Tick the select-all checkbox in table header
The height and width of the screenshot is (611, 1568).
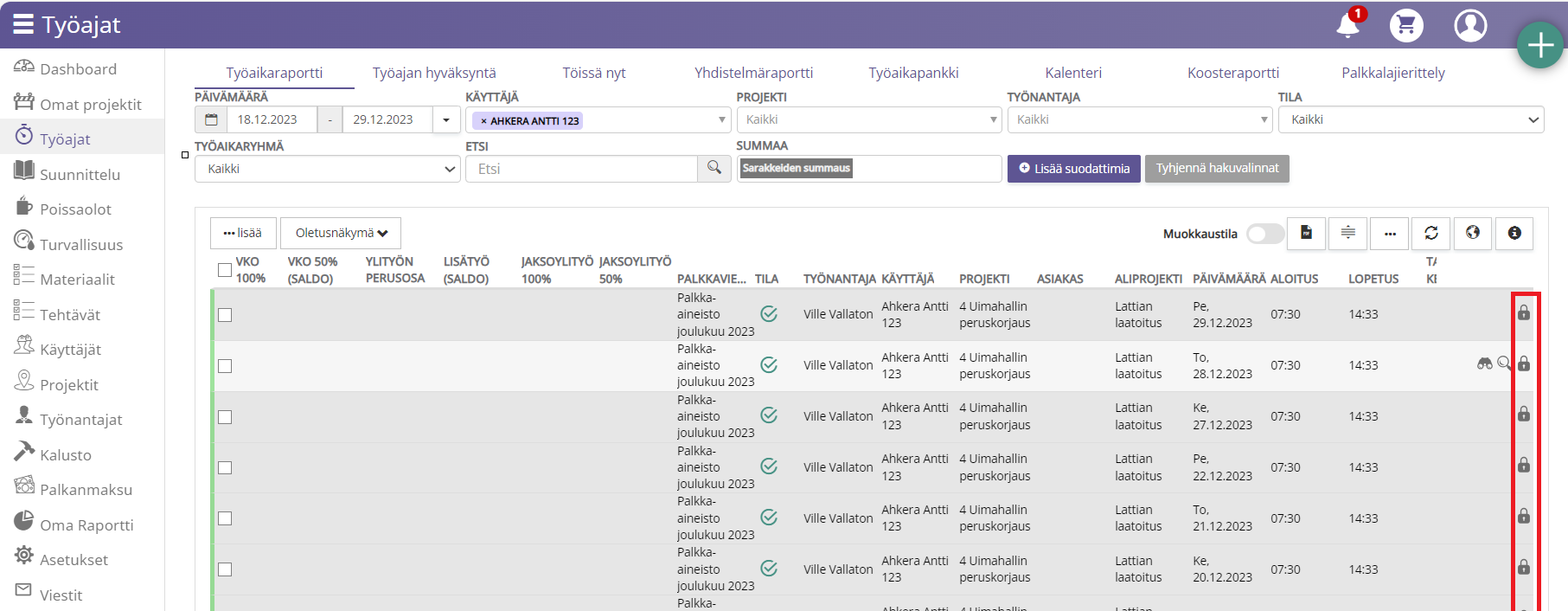[225, 270]
